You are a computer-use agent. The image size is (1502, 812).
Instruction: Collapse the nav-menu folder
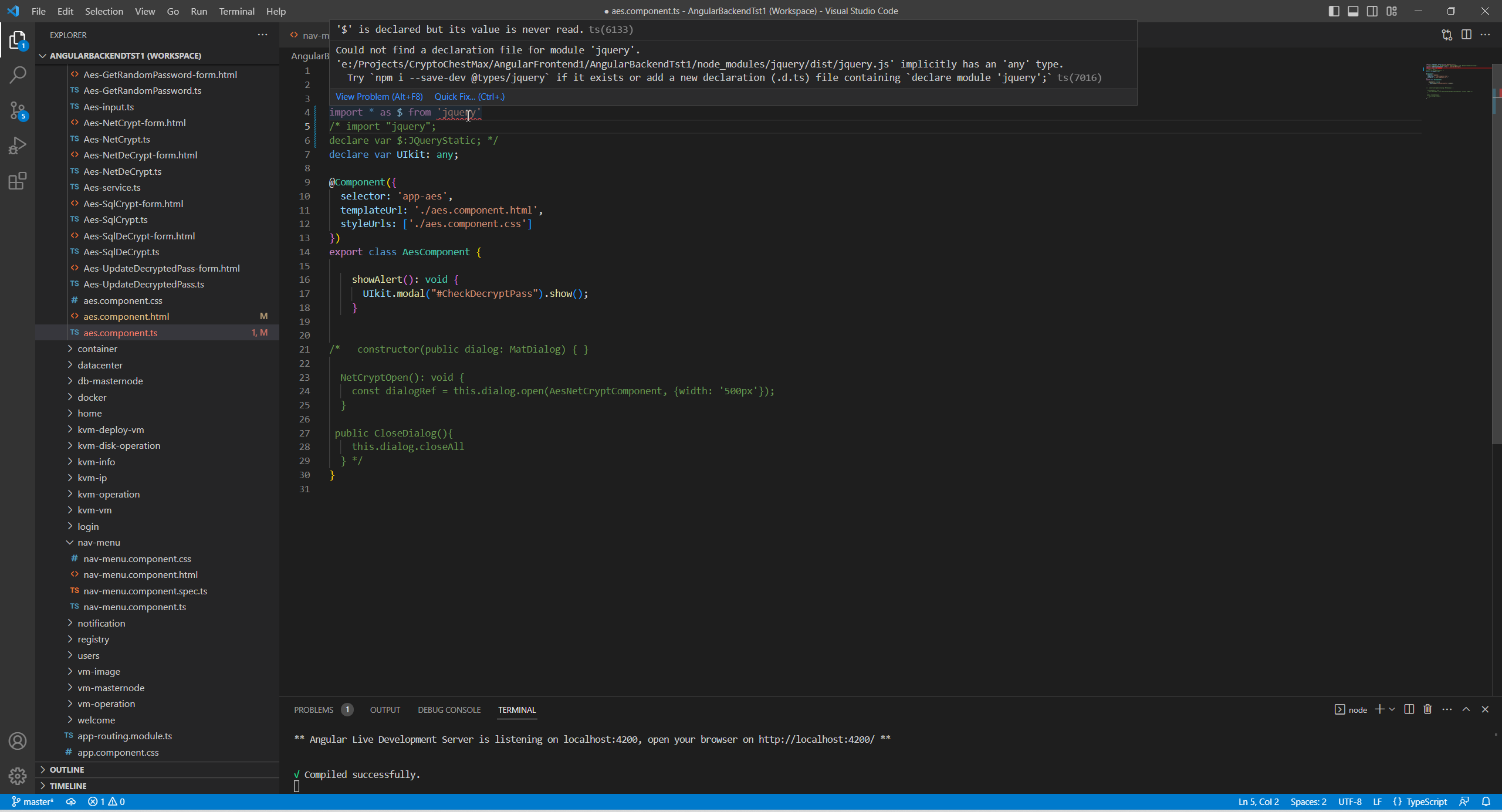click(99, 542)
